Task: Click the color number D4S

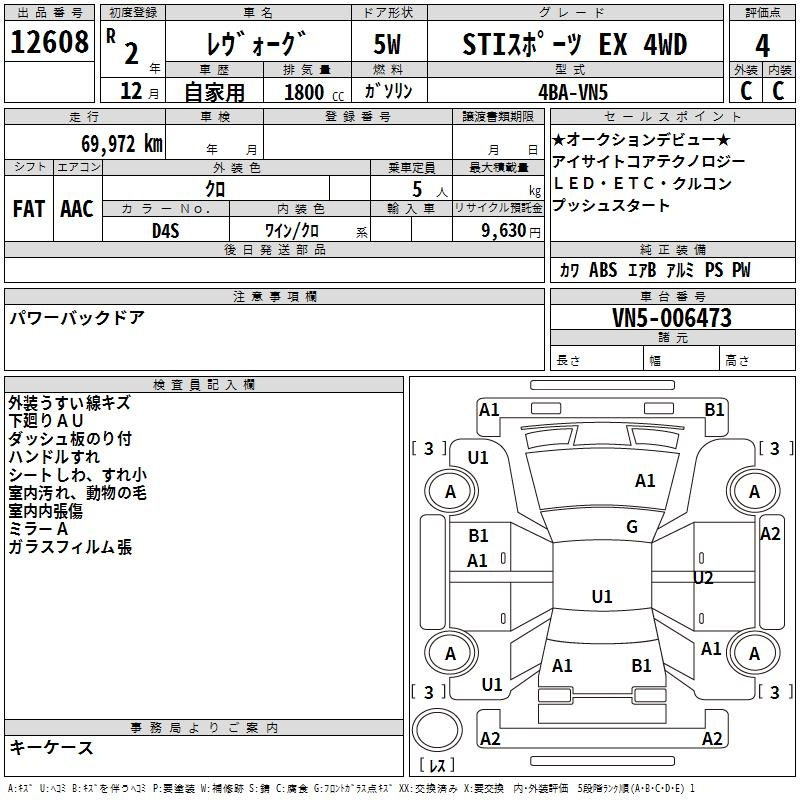Action: (164, 230)
